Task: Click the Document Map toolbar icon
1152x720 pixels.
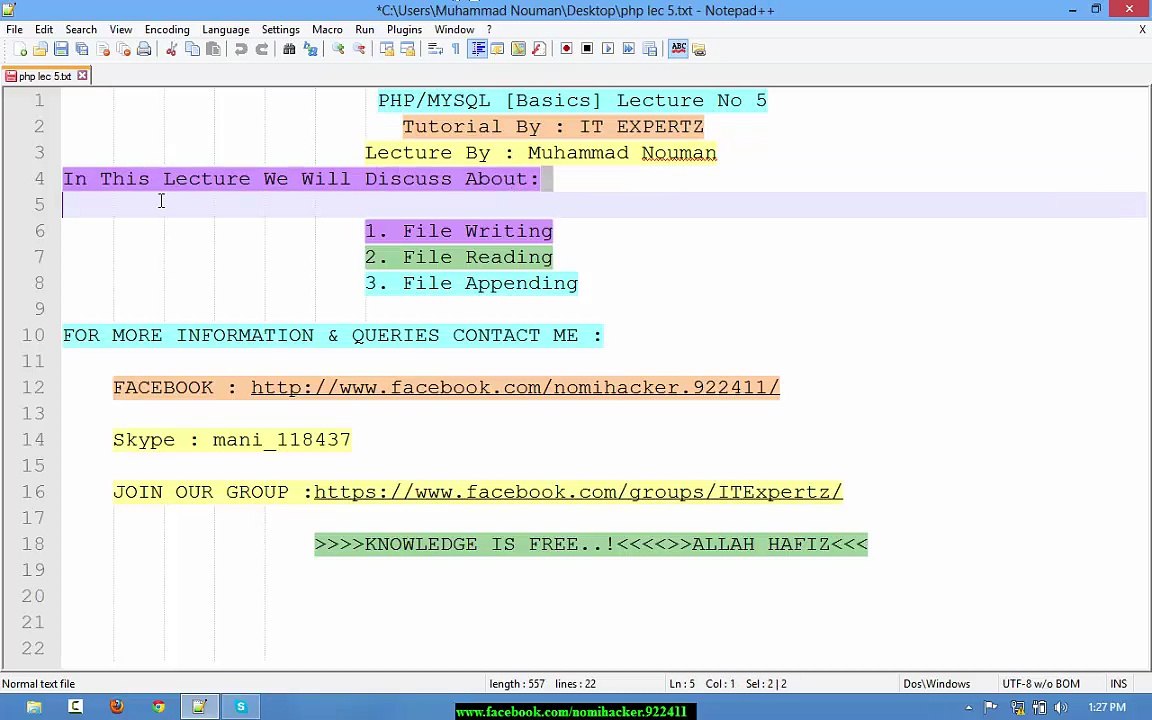Action: (x=519, y=49)
